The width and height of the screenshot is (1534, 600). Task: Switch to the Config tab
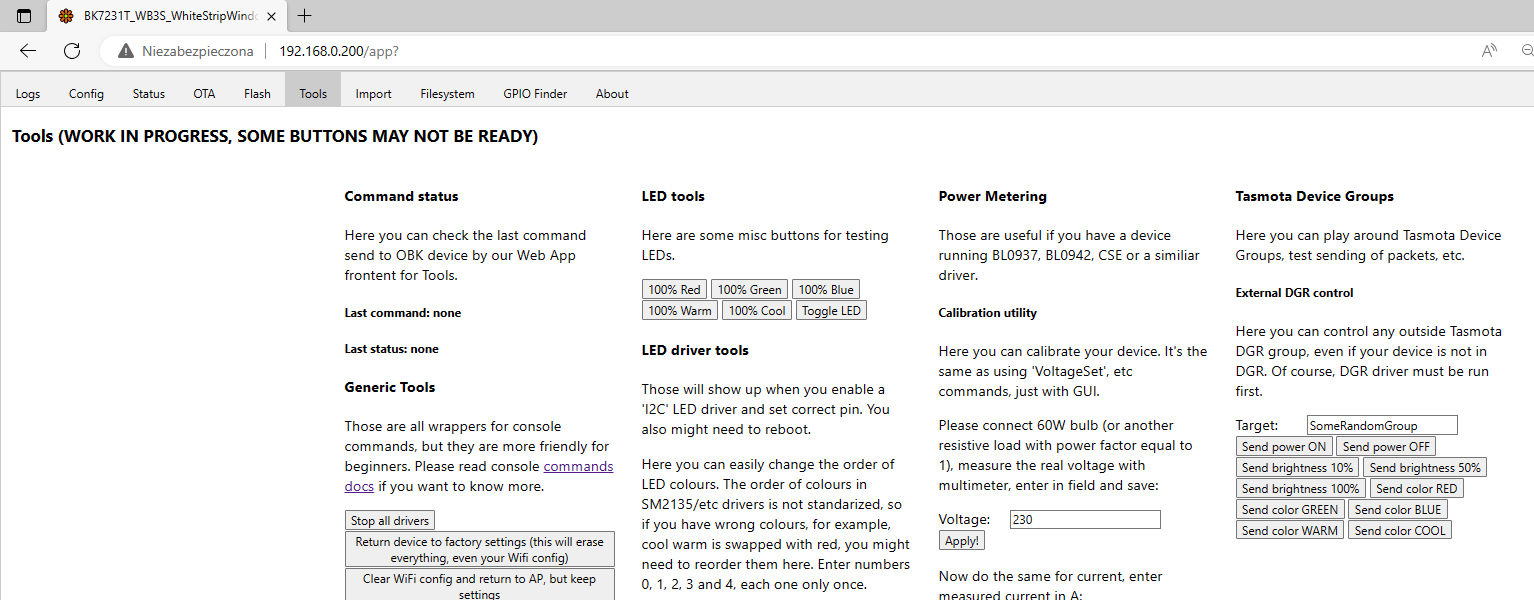coord(86,94)
